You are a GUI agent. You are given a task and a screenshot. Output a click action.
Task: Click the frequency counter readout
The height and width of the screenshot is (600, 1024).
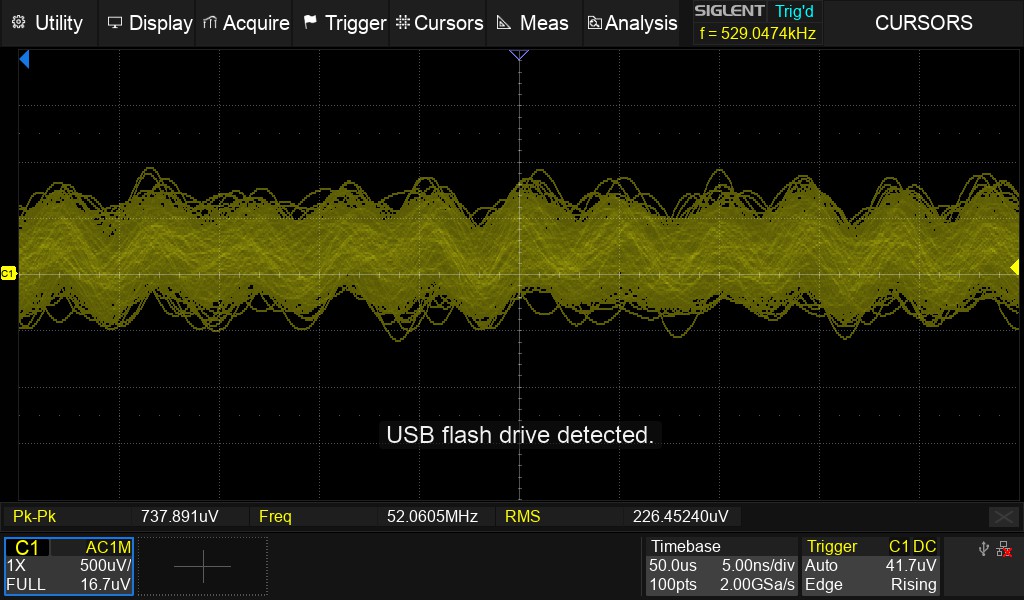coord(757,34)
